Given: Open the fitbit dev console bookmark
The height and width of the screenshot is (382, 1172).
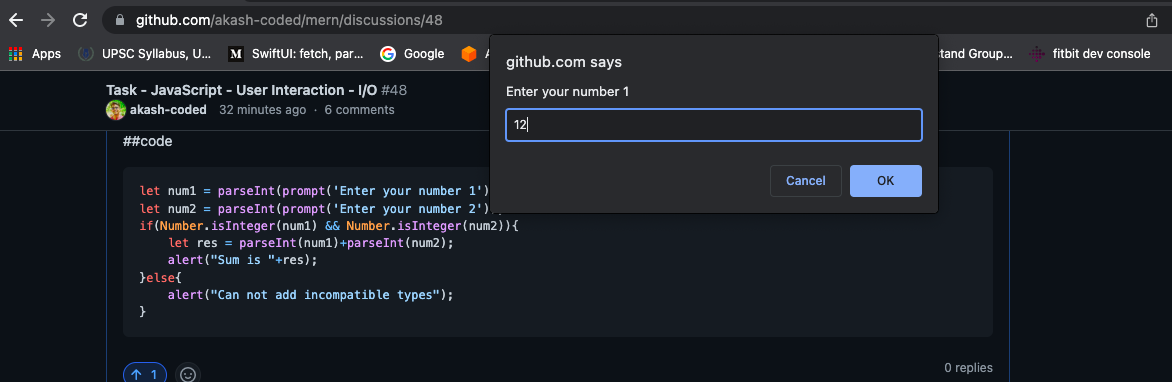Looking at the screenshot, I should pos(1089,54).
